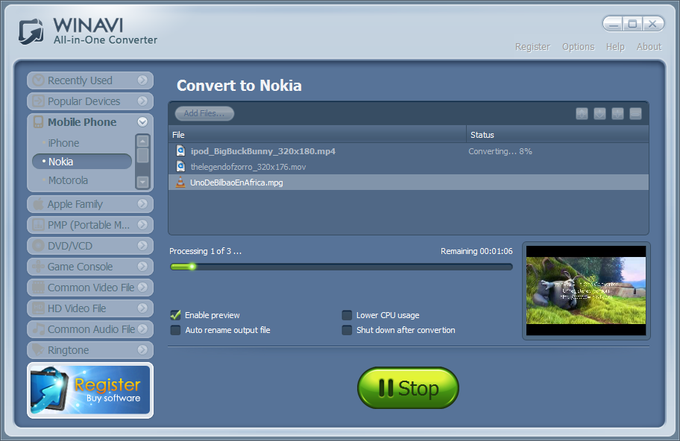680x441 pixels.
Task: Click the Ringtone icon
Action: click(39, 350)
